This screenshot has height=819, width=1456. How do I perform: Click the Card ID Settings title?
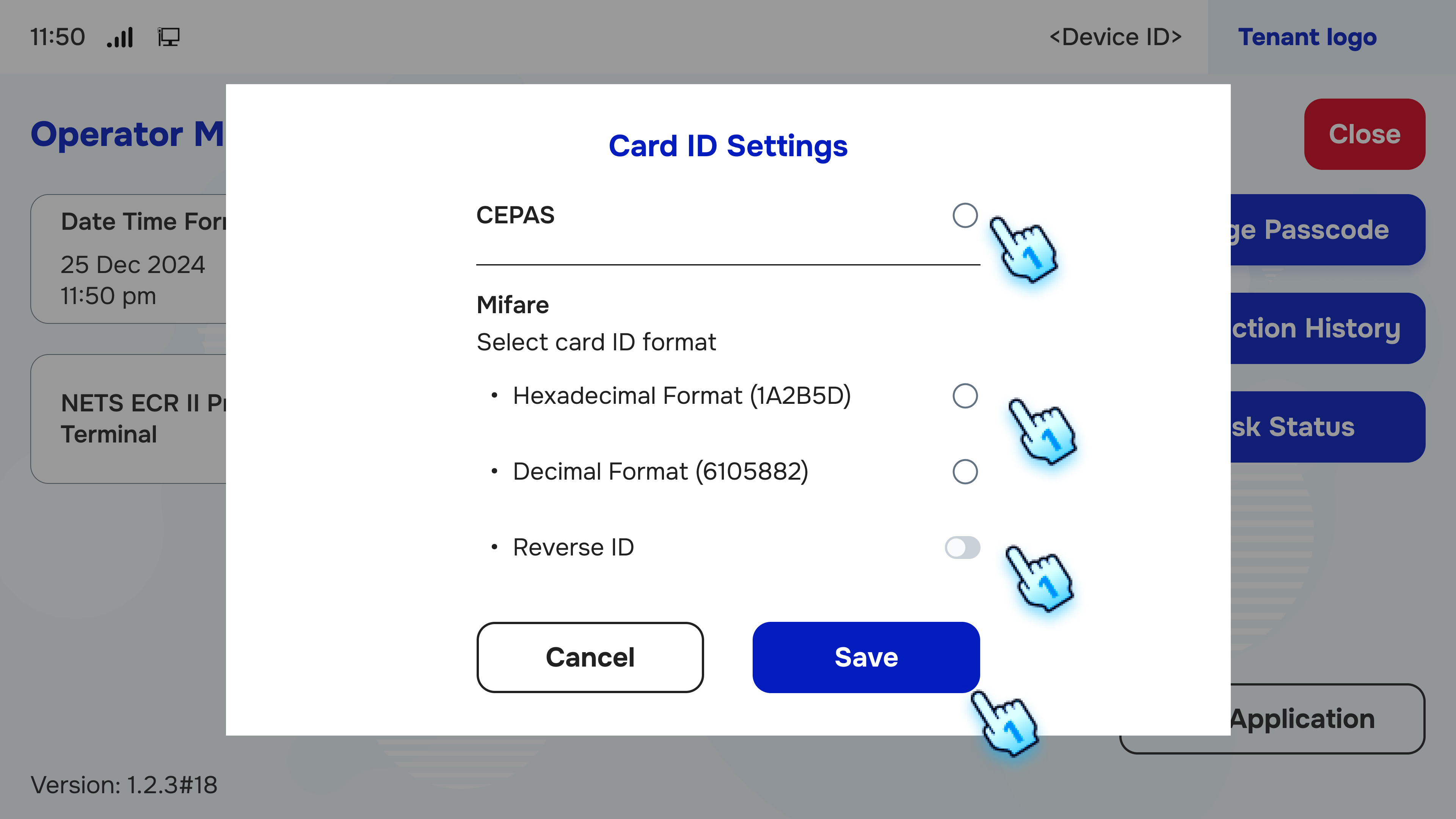pyautogui.click(x=728, y=146)
